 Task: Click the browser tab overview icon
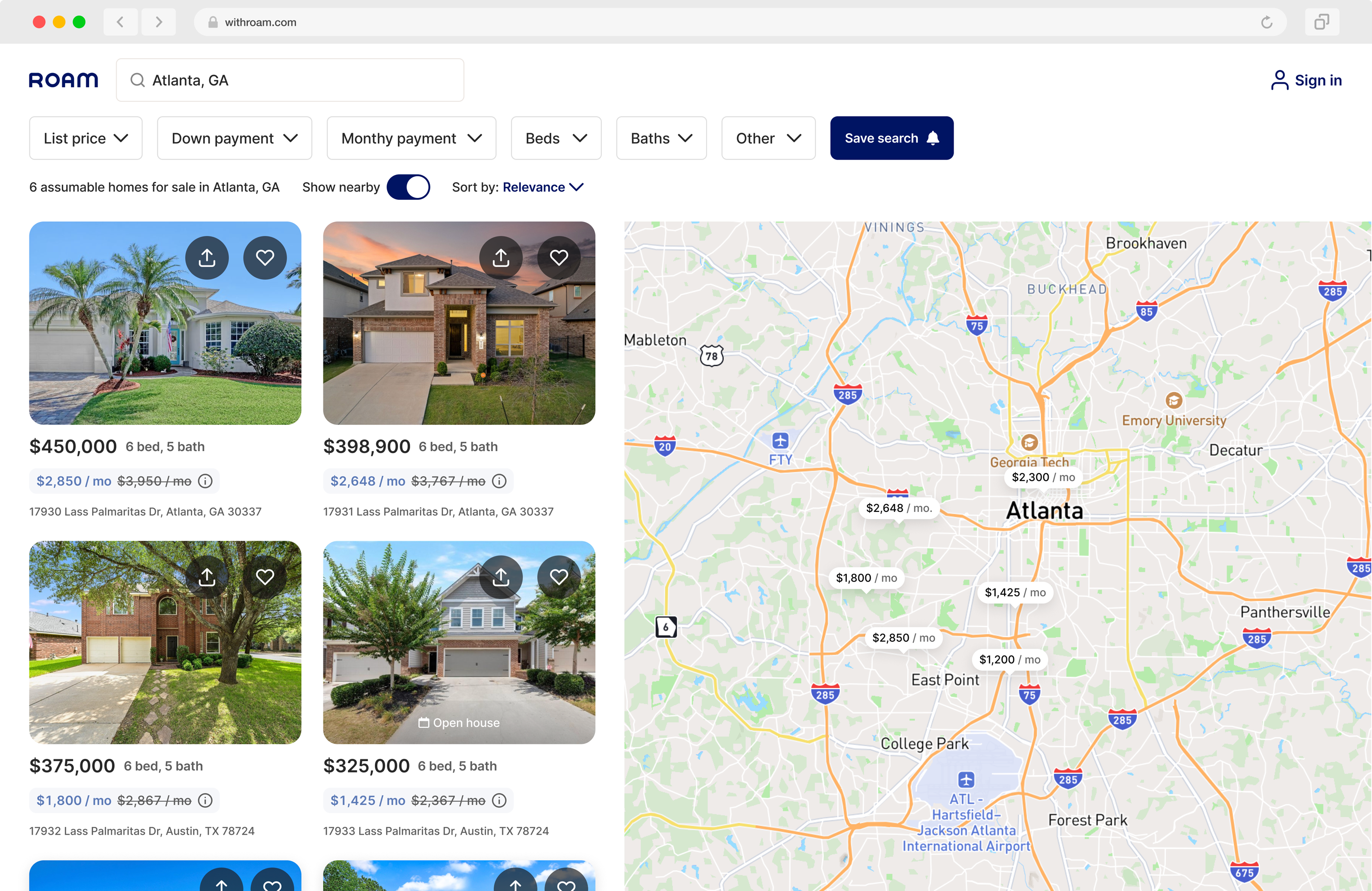(1322, 23)
